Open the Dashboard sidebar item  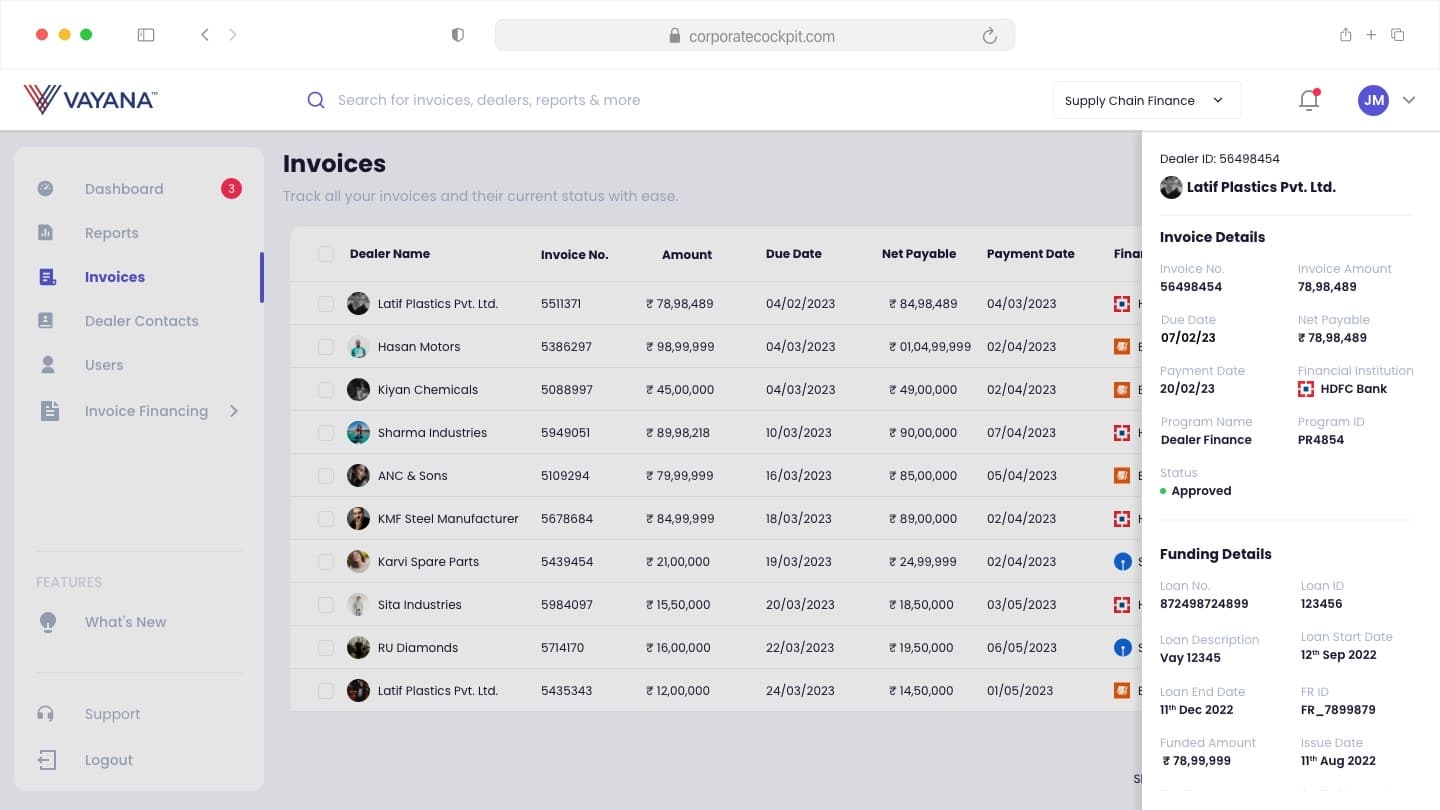tap(124, 189)
